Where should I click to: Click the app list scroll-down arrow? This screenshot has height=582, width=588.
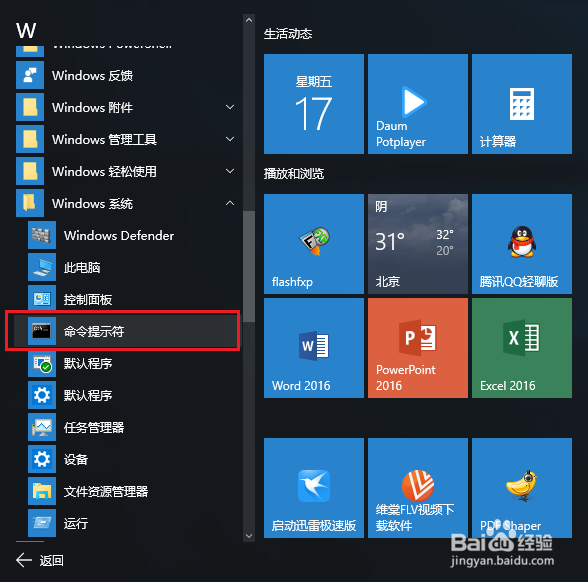coord(249,536)
